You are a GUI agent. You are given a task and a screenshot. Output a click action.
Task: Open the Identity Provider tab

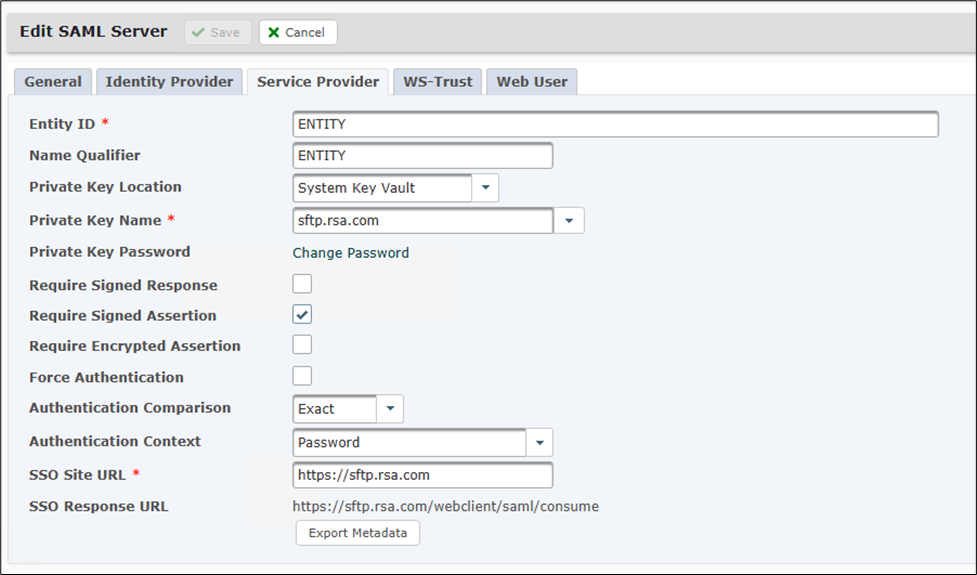pos(169,82)
